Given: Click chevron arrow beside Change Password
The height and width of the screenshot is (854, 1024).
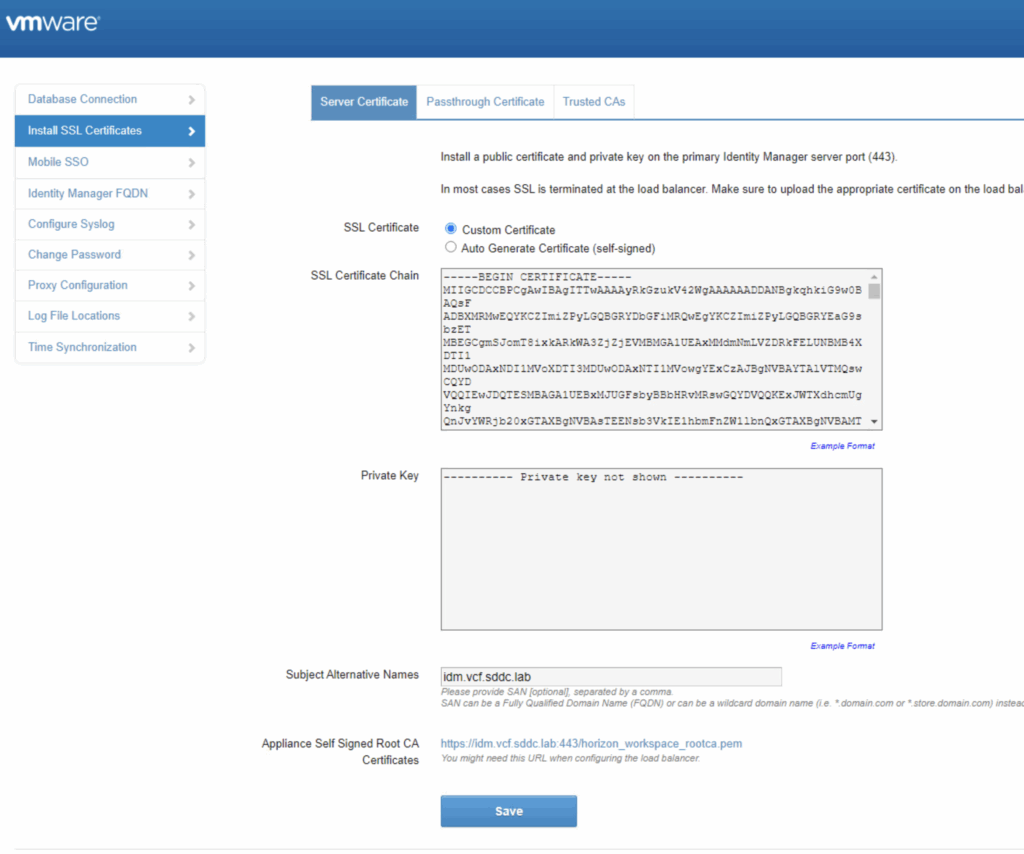Looking at the screenshot, I should [x=191, y=255].
